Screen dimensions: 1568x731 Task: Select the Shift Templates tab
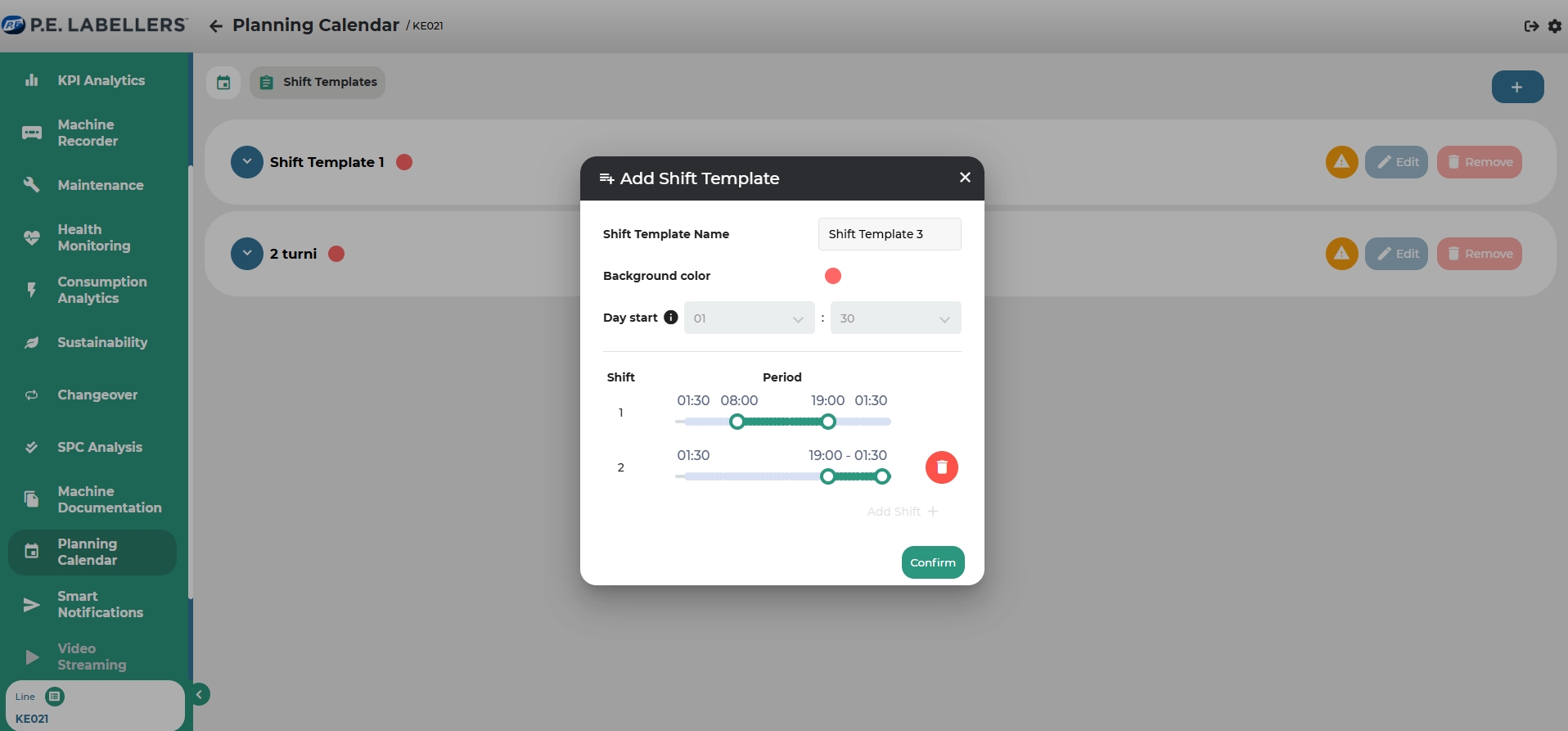point(318,83)
